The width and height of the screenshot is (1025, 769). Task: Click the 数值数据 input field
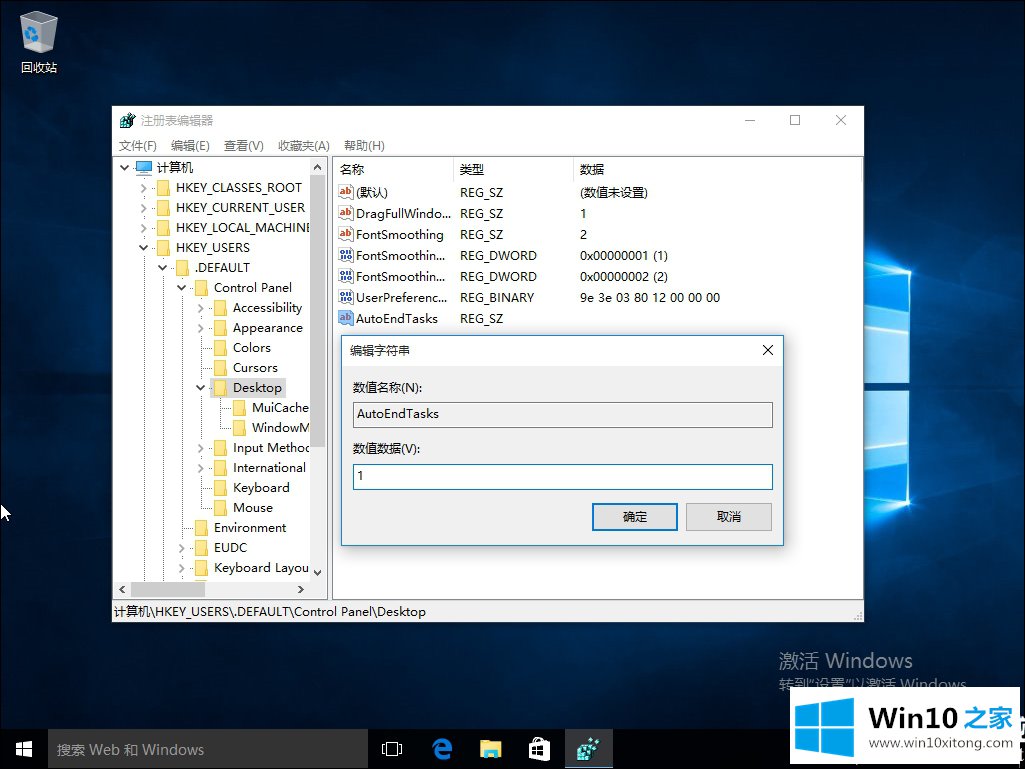(x=563, y=477)
